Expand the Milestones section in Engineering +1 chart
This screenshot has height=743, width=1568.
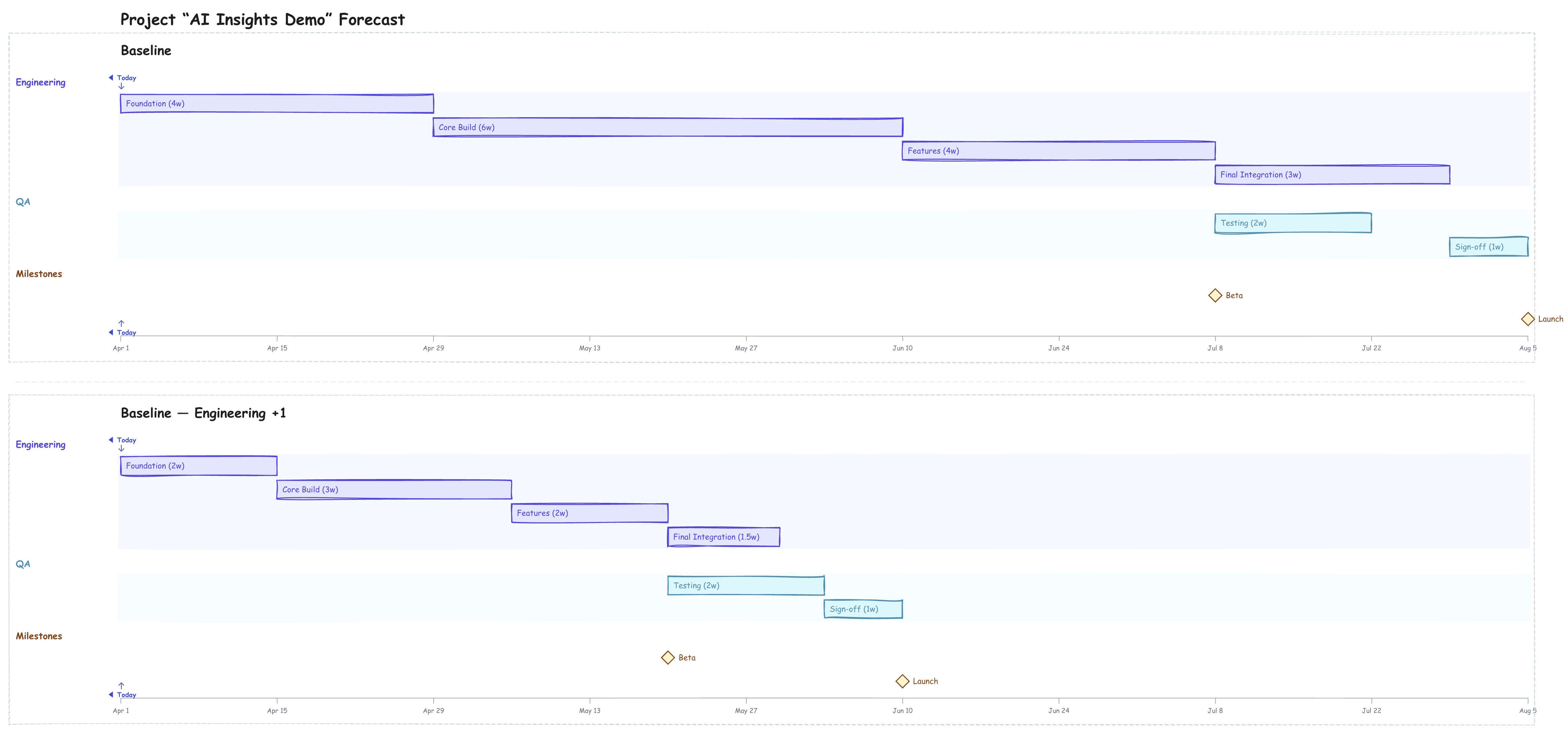coord(38,636)
